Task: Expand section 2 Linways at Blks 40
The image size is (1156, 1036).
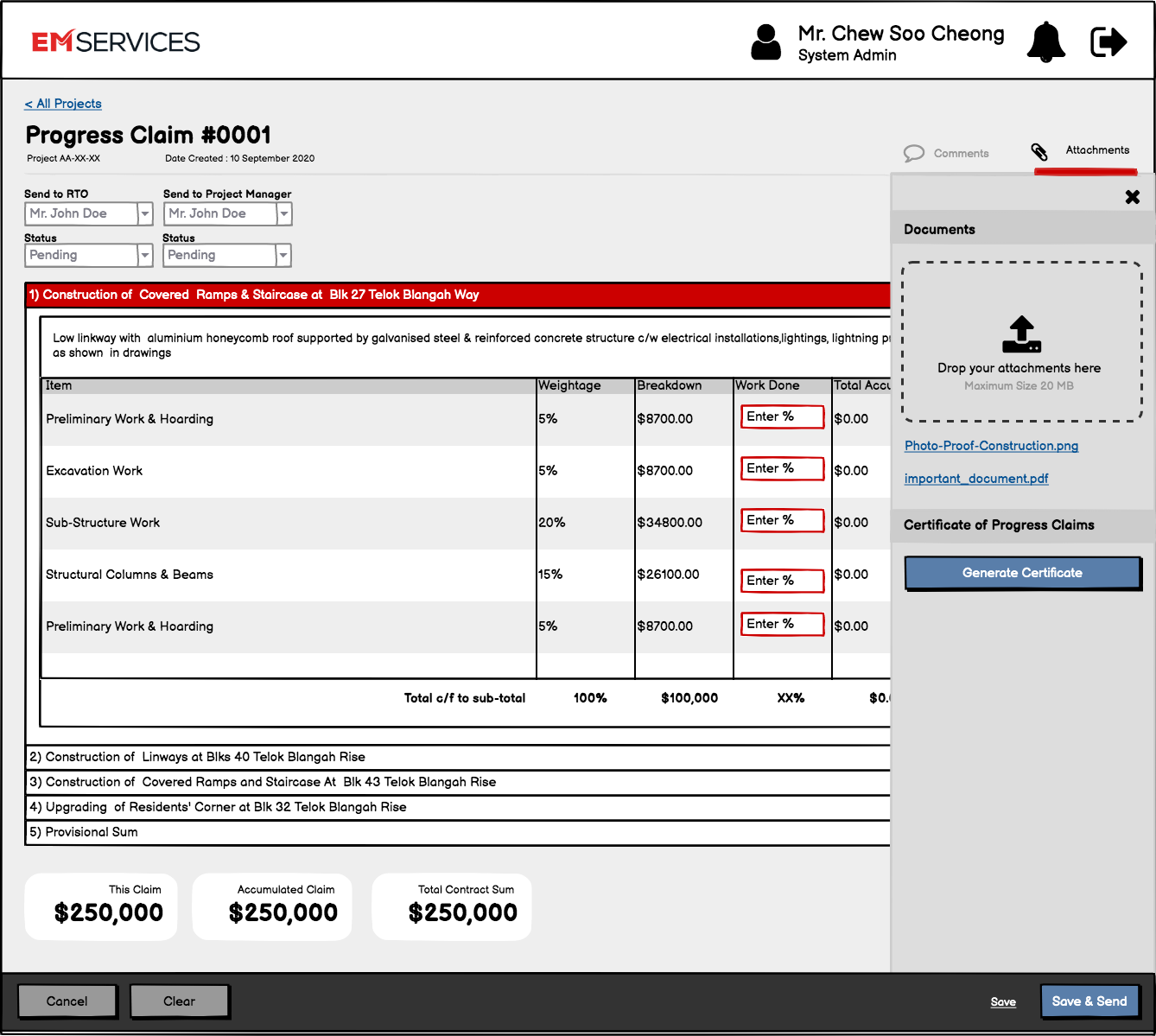Action: (458, 757)
